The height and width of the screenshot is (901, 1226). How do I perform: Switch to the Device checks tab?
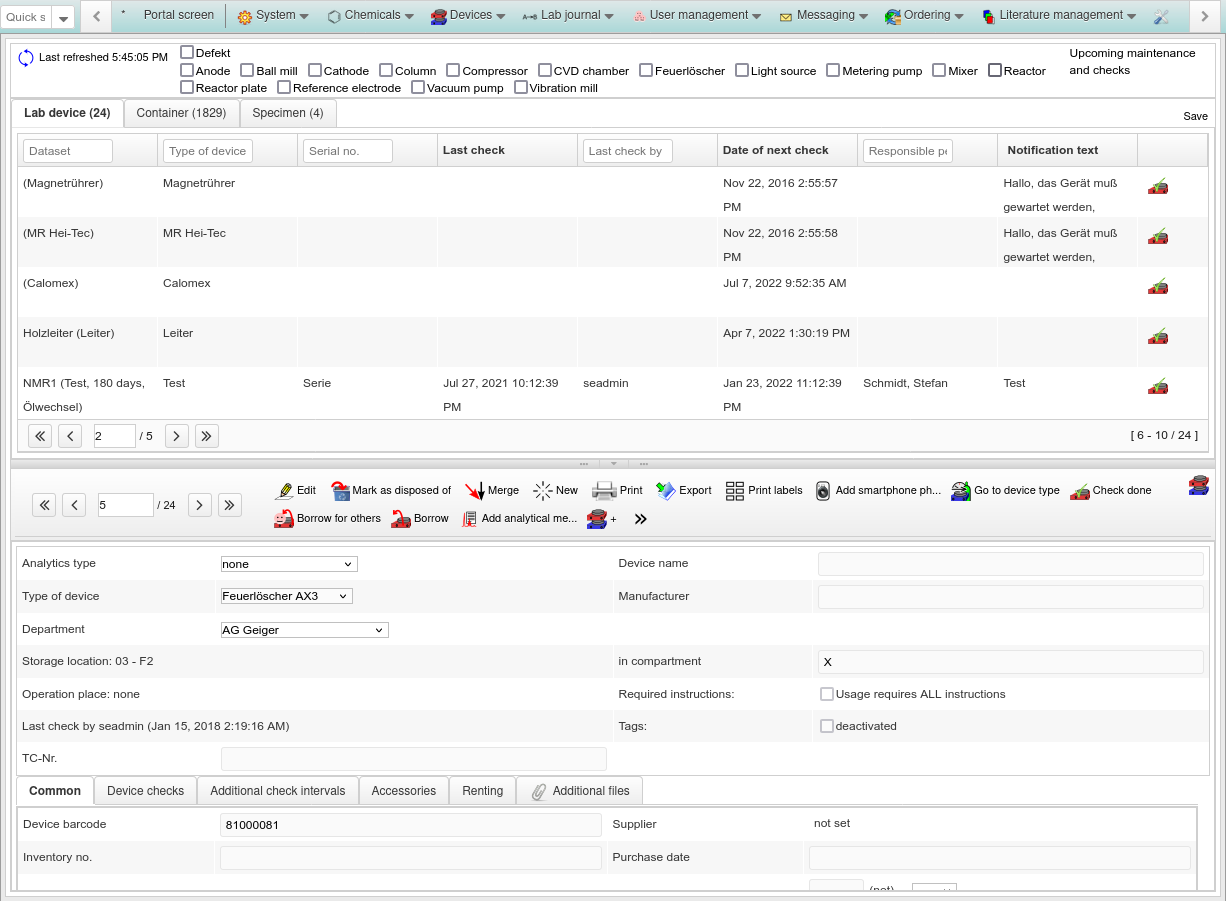pos(145,791)
